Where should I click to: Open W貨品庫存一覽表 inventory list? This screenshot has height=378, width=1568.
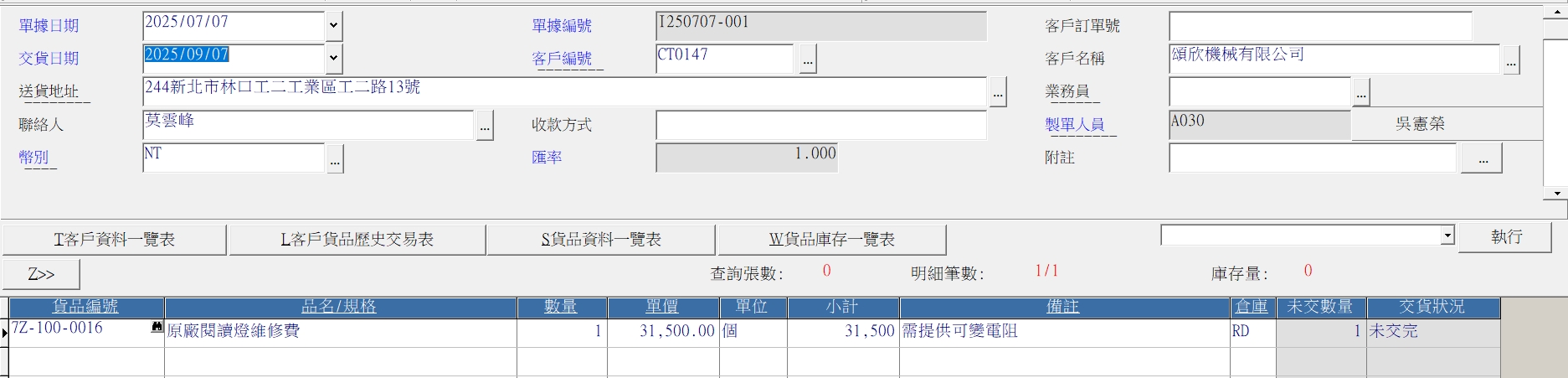(x=832, y=240)
